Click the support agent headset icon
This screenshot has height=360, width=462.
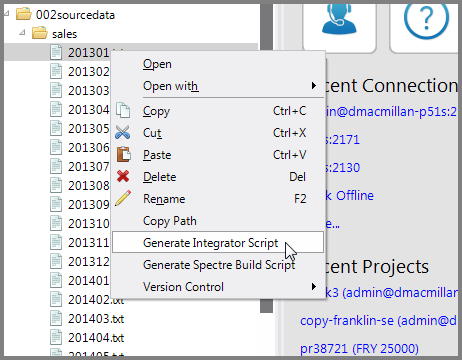[x=339, y=18]
